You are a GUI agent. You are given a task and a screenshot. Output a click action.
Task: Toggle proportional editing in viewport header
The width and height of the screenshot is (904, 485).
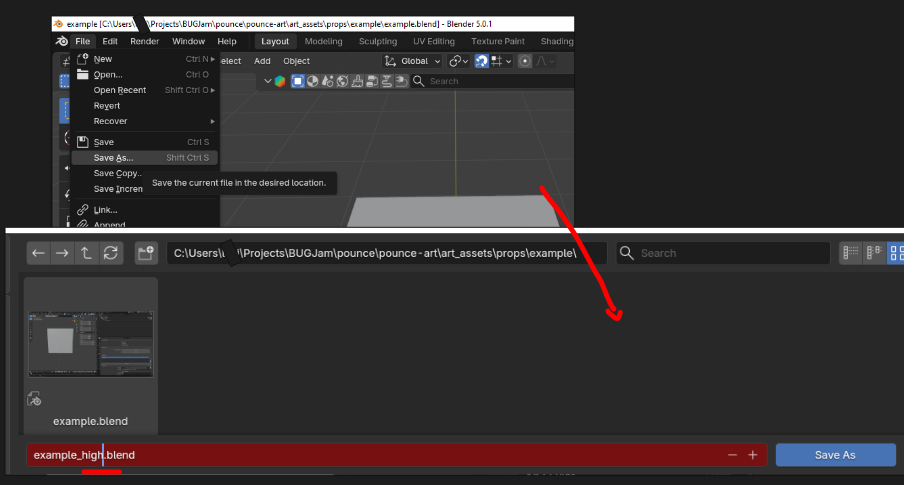[x=523, y=61]
